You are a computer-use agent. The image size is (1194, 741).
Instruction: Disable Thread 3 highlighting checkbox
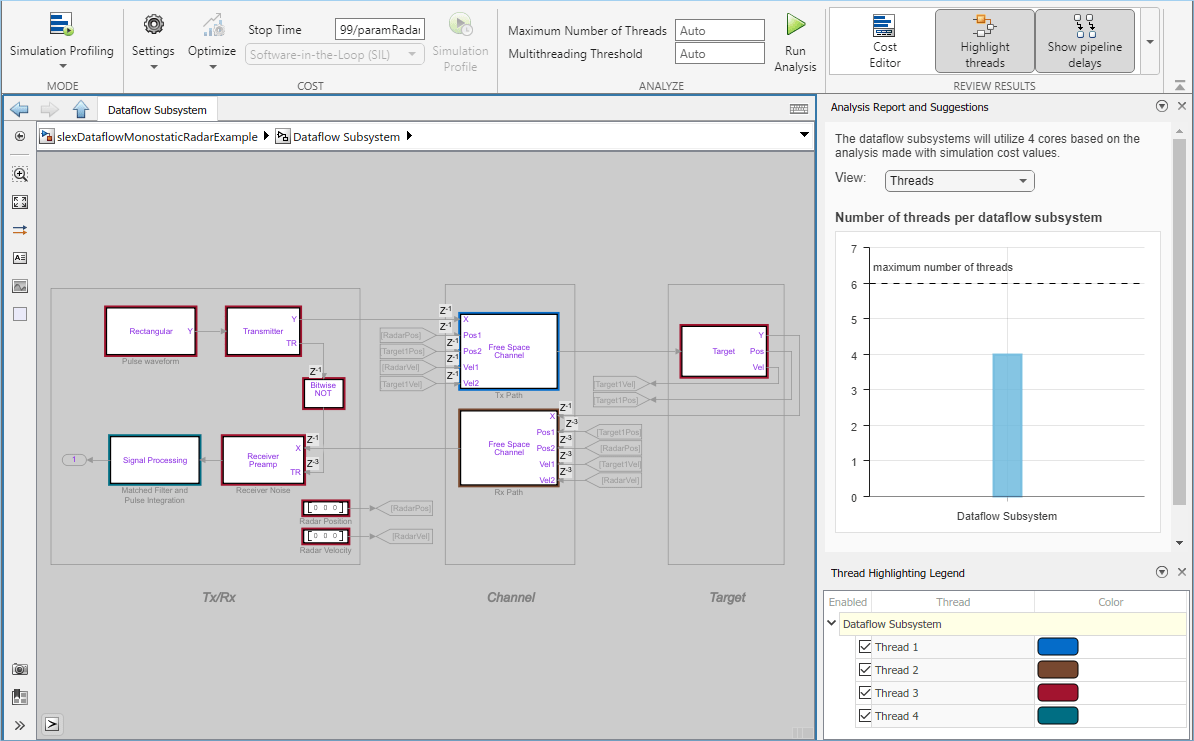tap(865, 693)
